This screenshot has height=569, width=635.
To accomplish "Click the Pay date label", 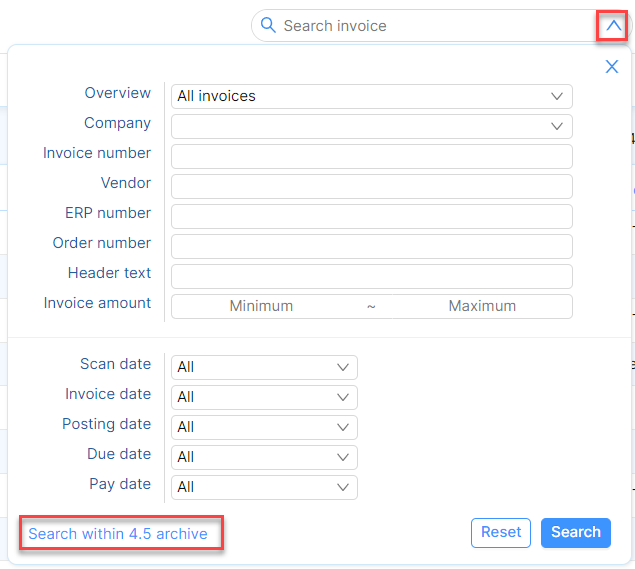I will coord(120,484).
